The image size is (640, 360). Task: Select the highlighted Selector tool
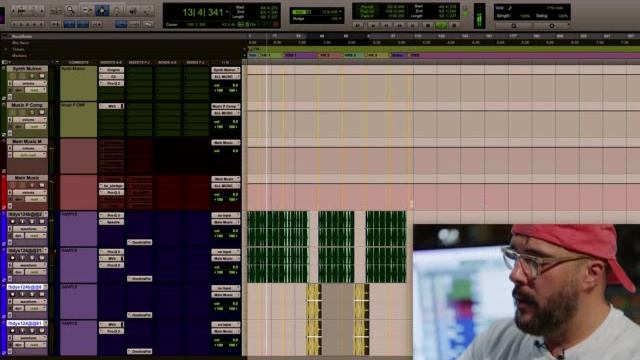coord(102,10)
